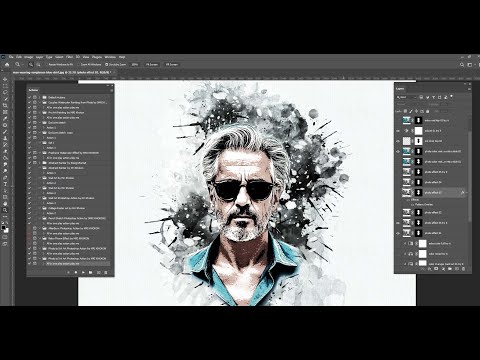Open the Window menu

(110, 57)
